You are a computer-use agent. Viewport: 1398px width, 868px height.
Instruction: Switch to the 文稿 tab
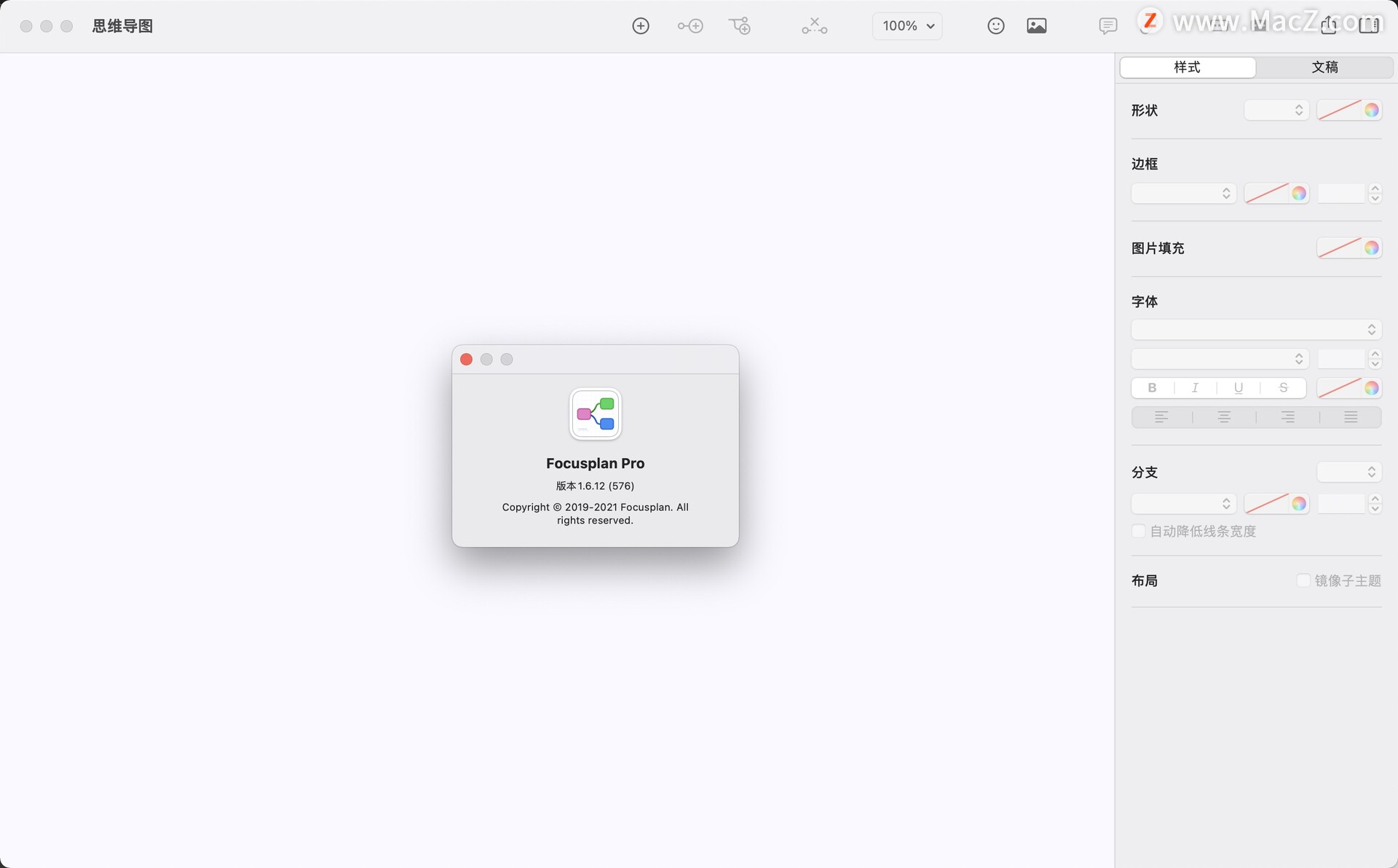pos(1324,67)
